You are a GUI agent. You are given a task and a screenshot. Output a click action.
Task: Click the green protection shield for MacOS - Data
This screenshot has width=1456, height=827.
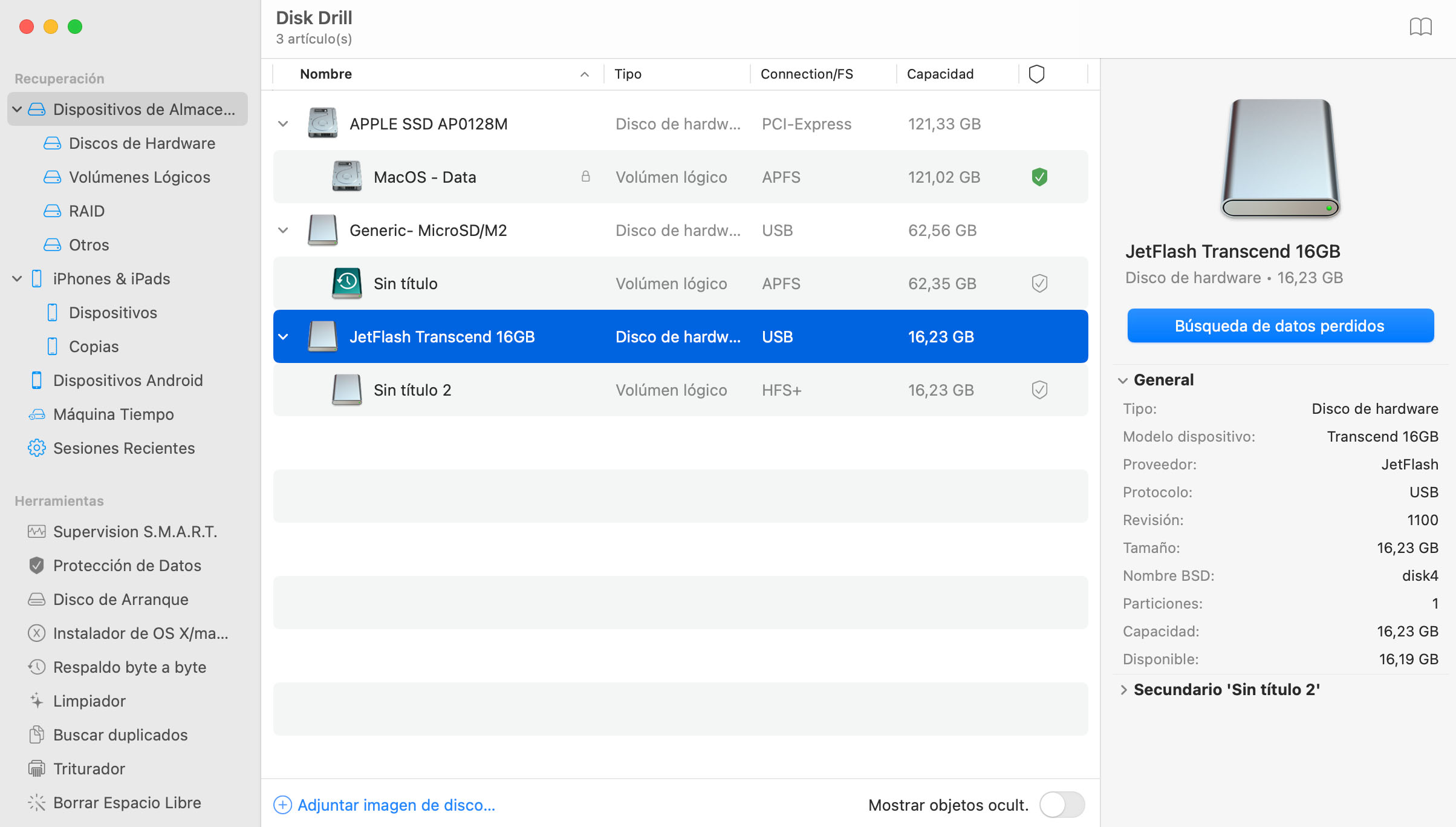tap(1039, 177)
